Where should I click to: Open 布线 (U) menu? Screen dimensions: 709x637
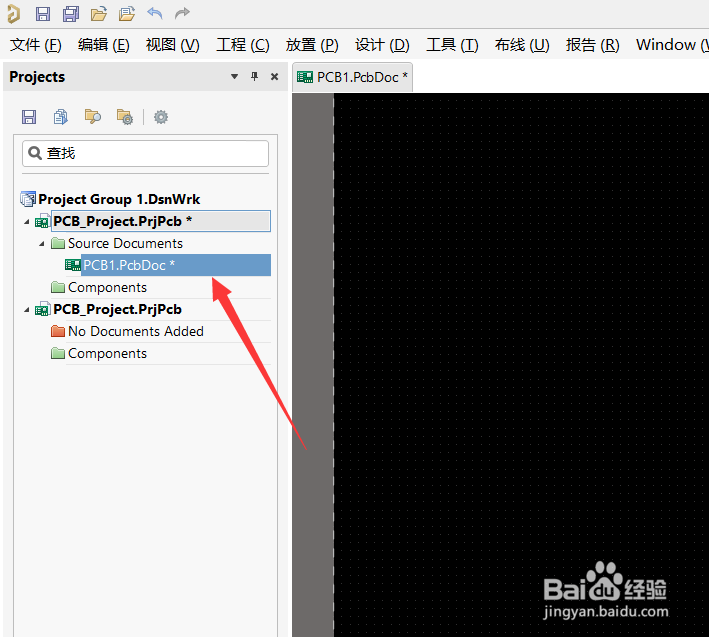coord(522,45)
